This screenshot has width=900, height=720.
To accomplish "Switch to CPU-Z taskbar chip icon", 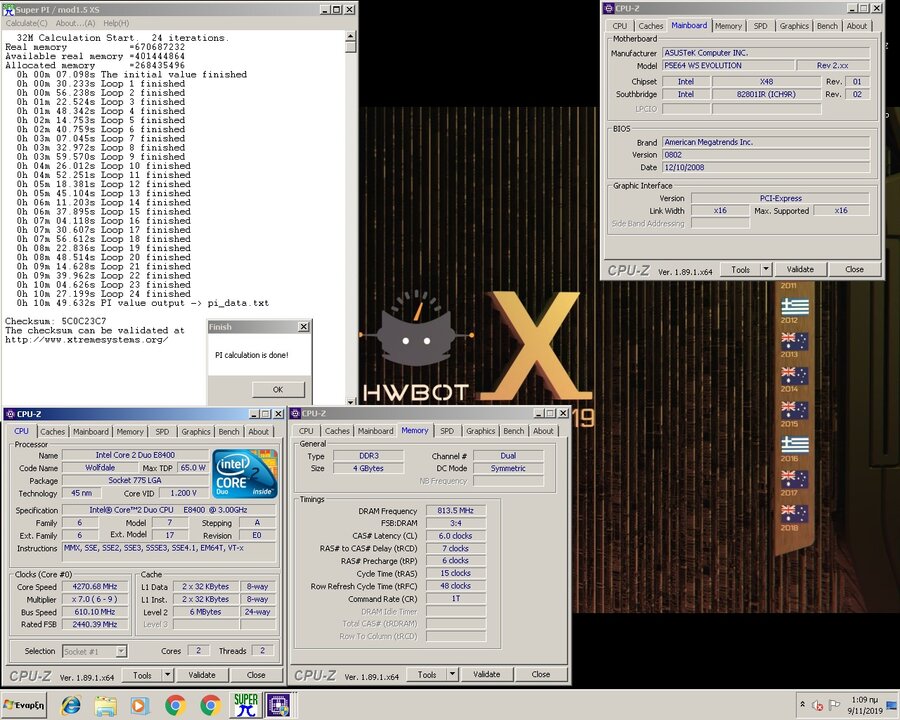I will tap(280, 705).
